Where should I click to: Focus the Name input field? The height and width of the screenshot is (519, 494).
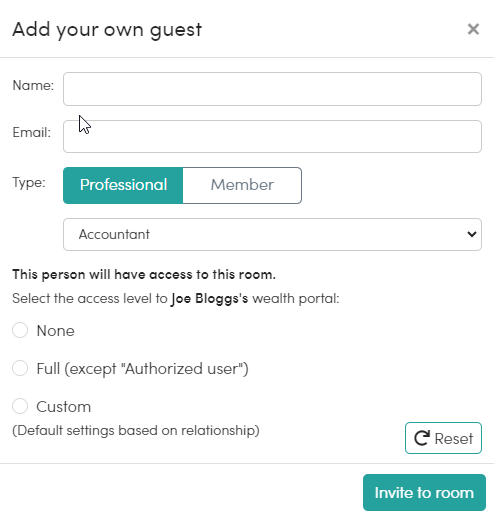pyautogui.click(x=272, y=89)
